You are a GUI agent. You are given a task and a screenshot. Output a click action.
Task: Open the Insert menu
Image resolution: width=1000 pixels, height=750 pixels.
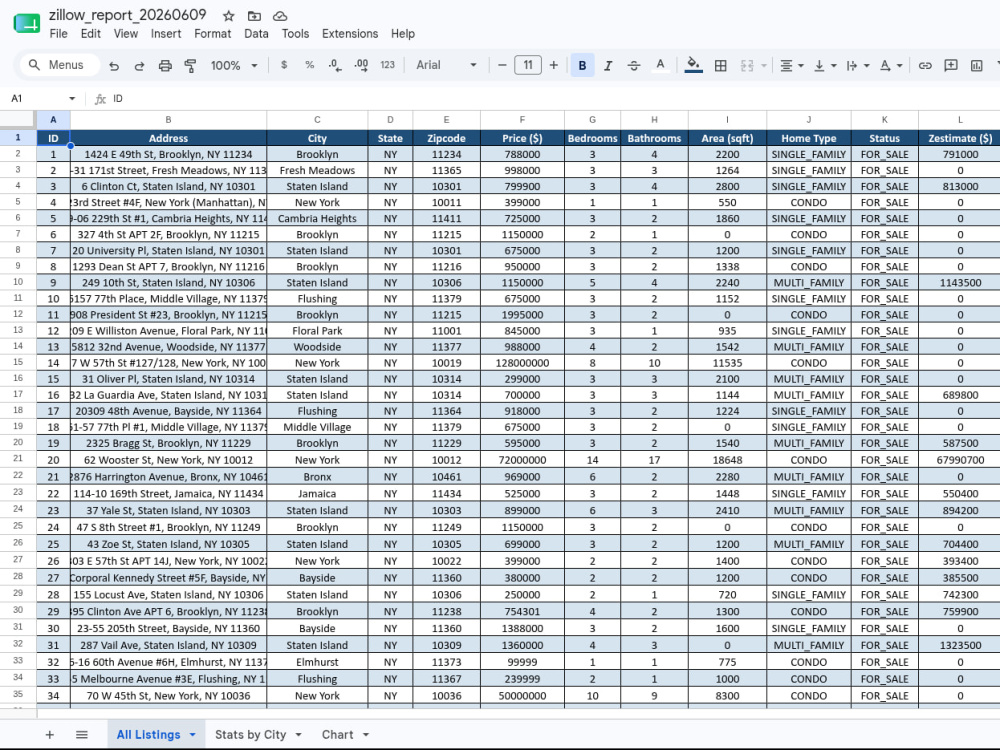(x=166, y=34)
